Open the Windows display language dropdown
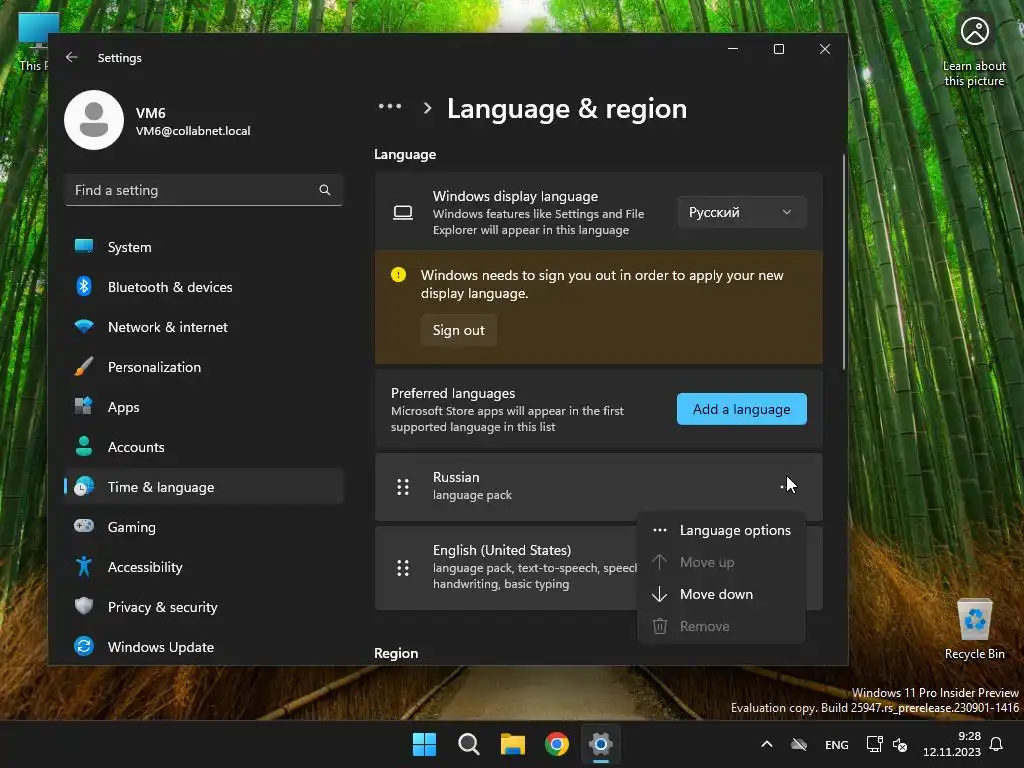The height and width of the screenshot is (768, 1024). point(742,212)
